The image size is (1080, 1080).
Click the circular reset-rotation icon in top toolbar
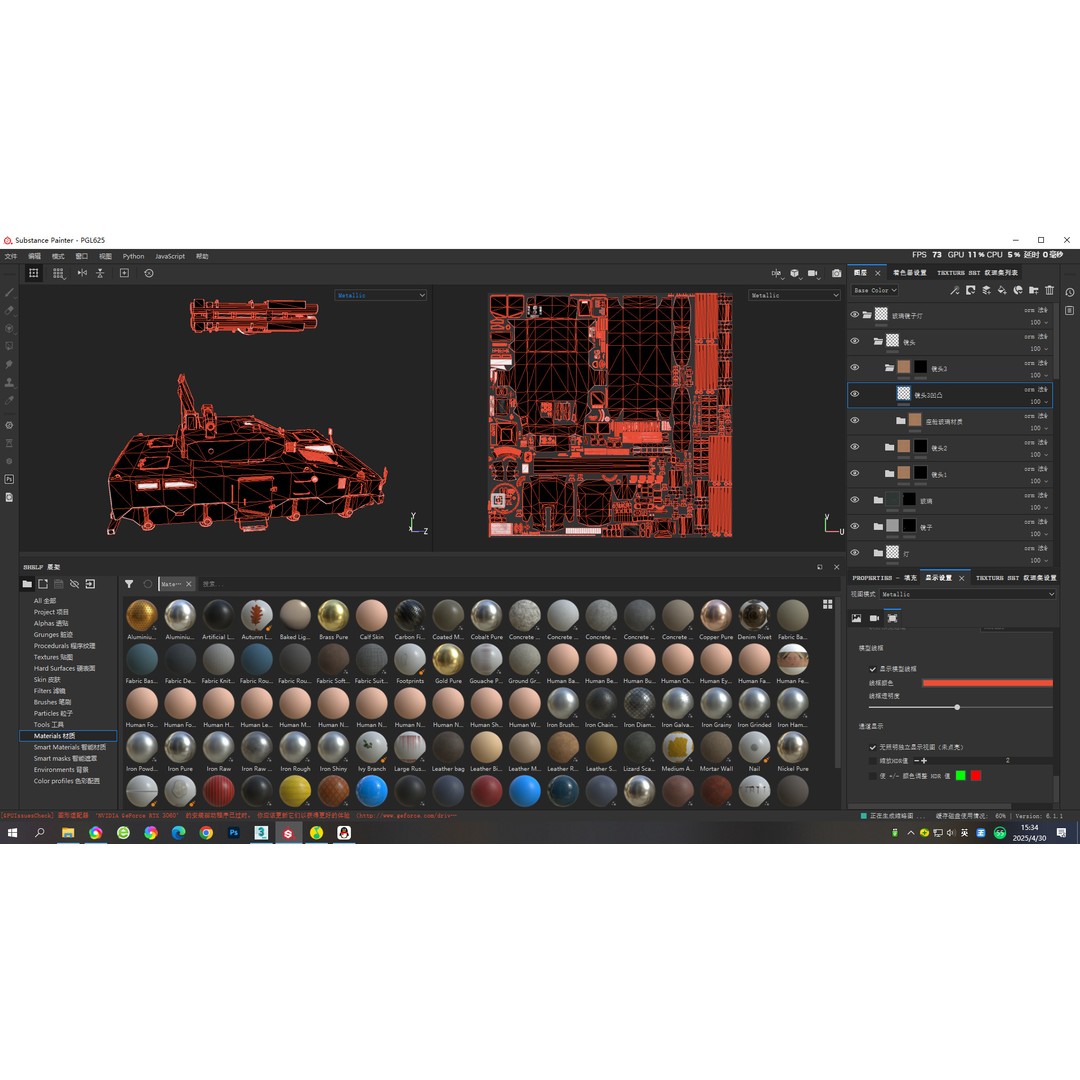click(x=149, y=273)
